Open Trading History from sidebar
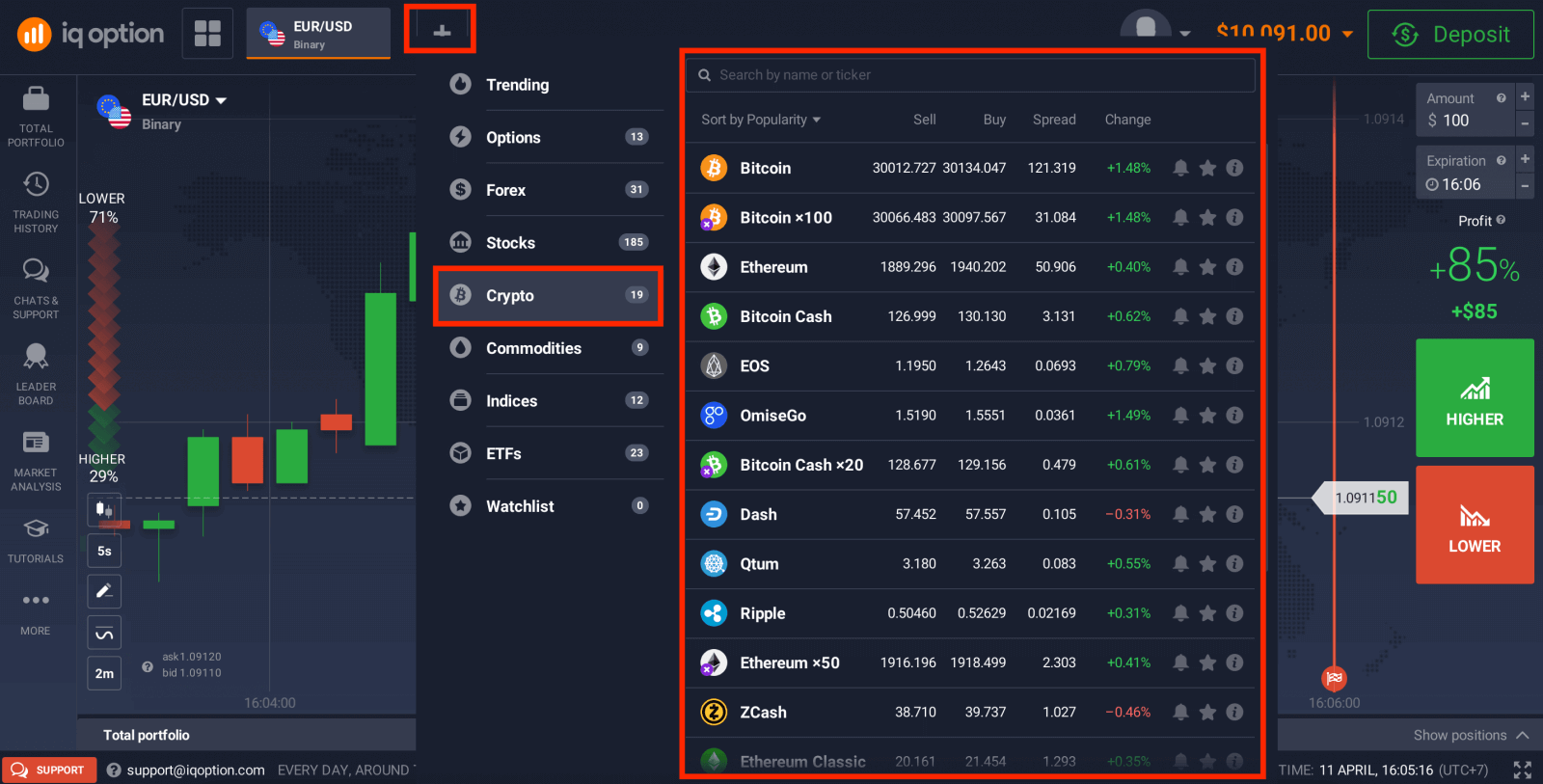This screenshot has height=784, width=1543. (36, 203)
